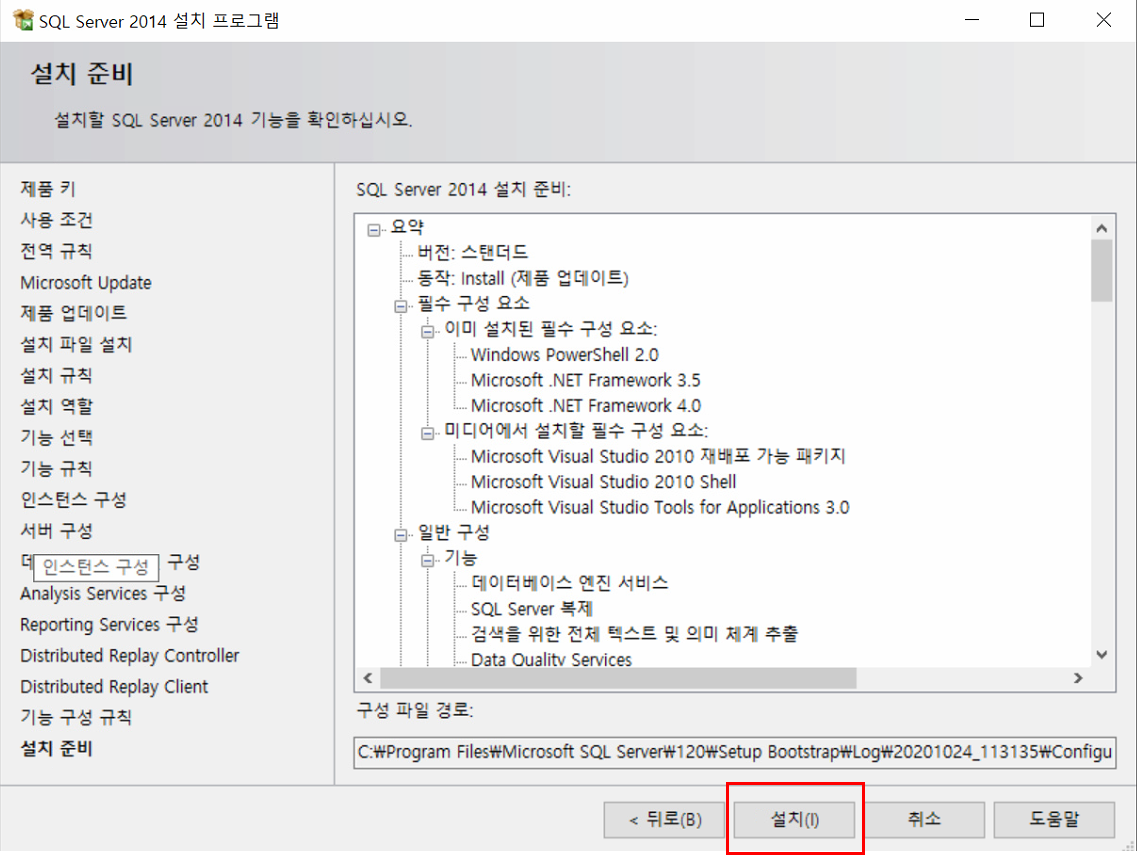
Task: Select the 기능 규칙 step
Action: [57, 469]
